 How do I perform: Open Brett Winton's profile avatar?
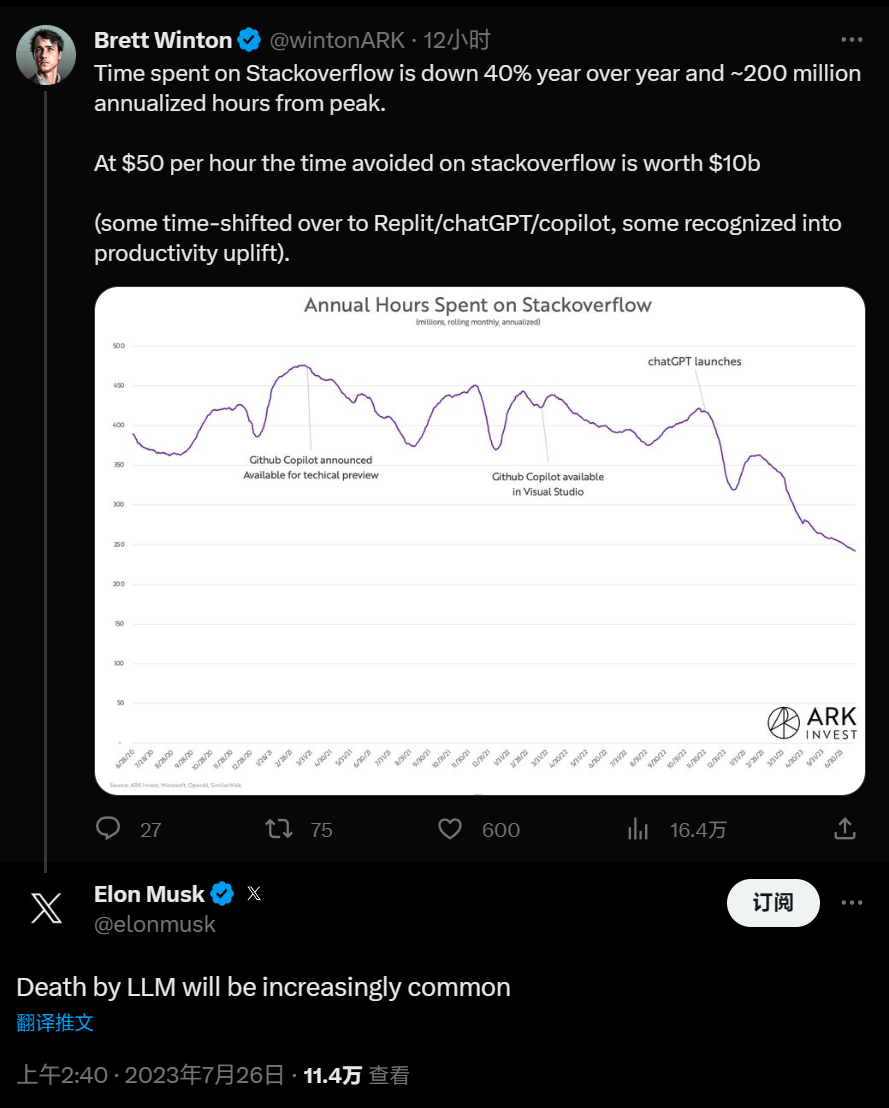(46, 55)
